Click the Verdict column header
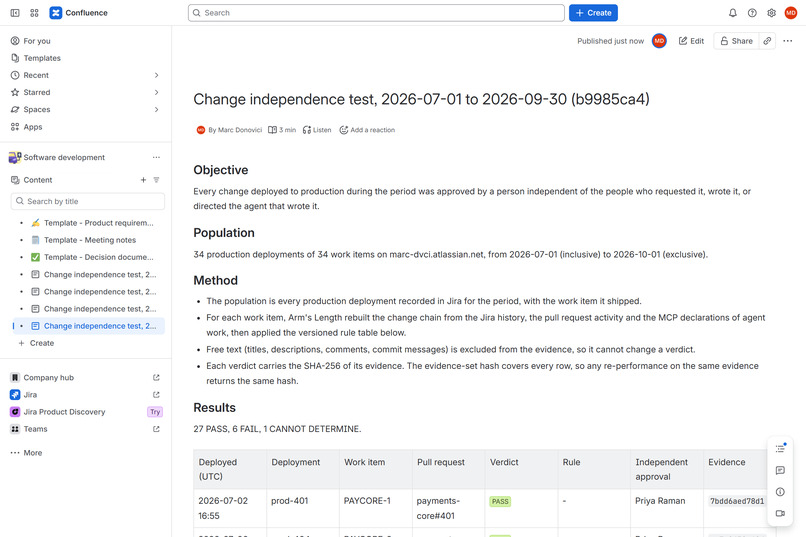 click(522, 469)
